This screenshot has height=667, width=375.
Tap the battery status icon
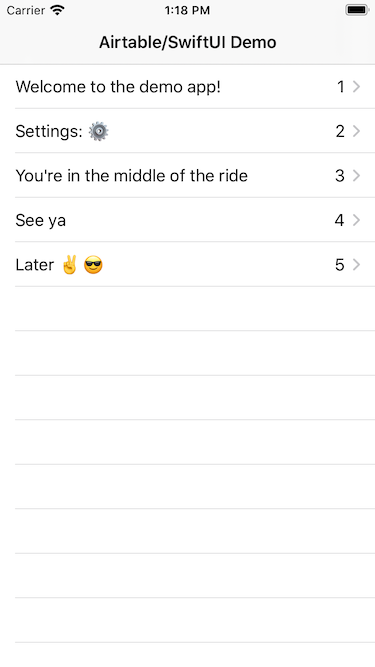357,10
